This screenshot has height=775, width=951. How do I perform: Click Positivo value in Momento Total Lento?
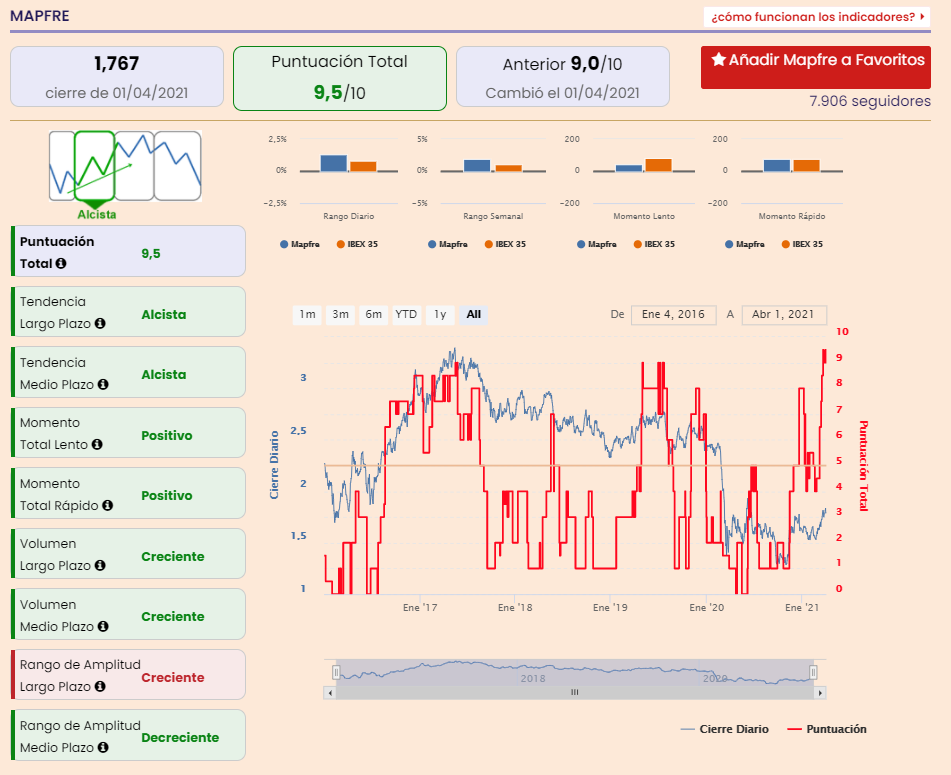click(167, 436)
